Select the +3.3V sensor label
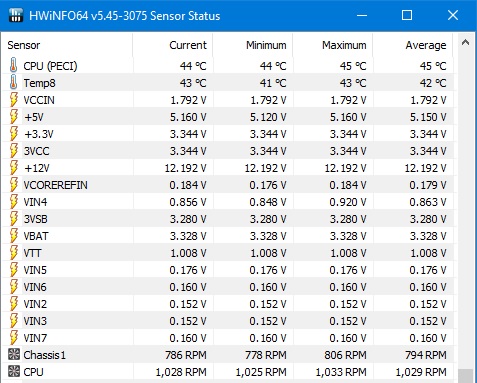Screen dimensions: 477x383 coord(39,134)
